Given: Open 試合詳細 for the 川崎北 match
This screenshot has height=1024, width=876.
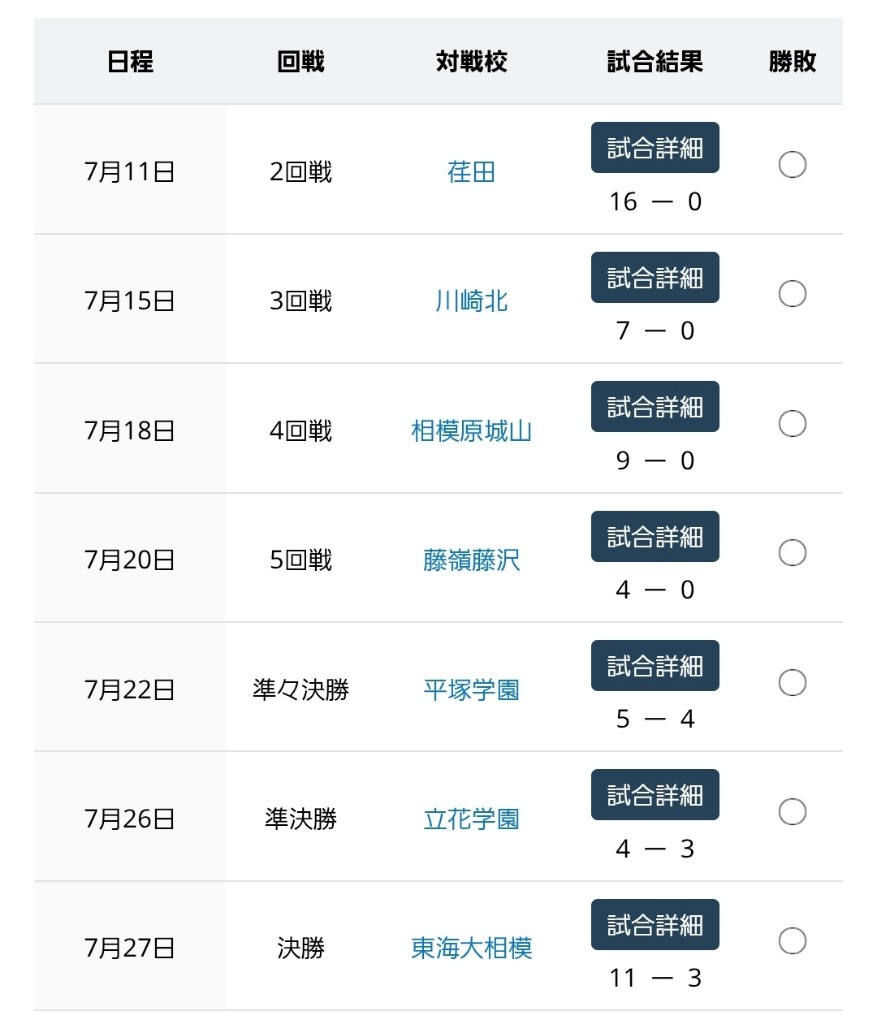Looking at the screenshot, I should tap(655, 278).
